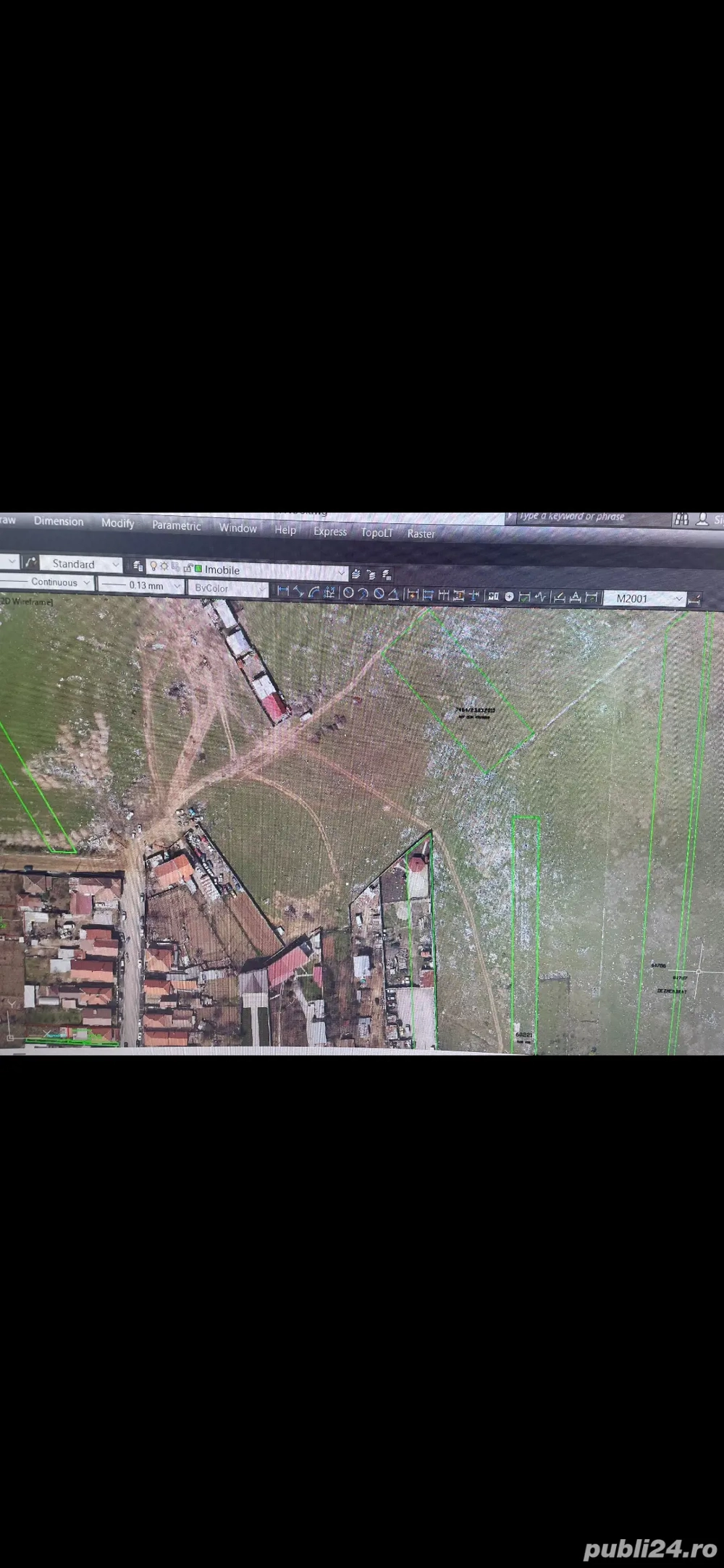724x1568 pixels.
Task: Toggle the Imobile layer lightbulb on/off
Action: click(153, 567)
